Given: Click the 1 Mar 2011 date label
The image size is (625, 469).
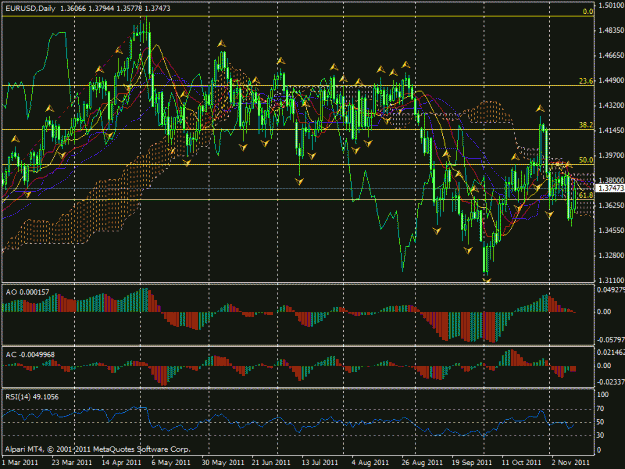Looking at the screenshot, I should pos(20,462).
